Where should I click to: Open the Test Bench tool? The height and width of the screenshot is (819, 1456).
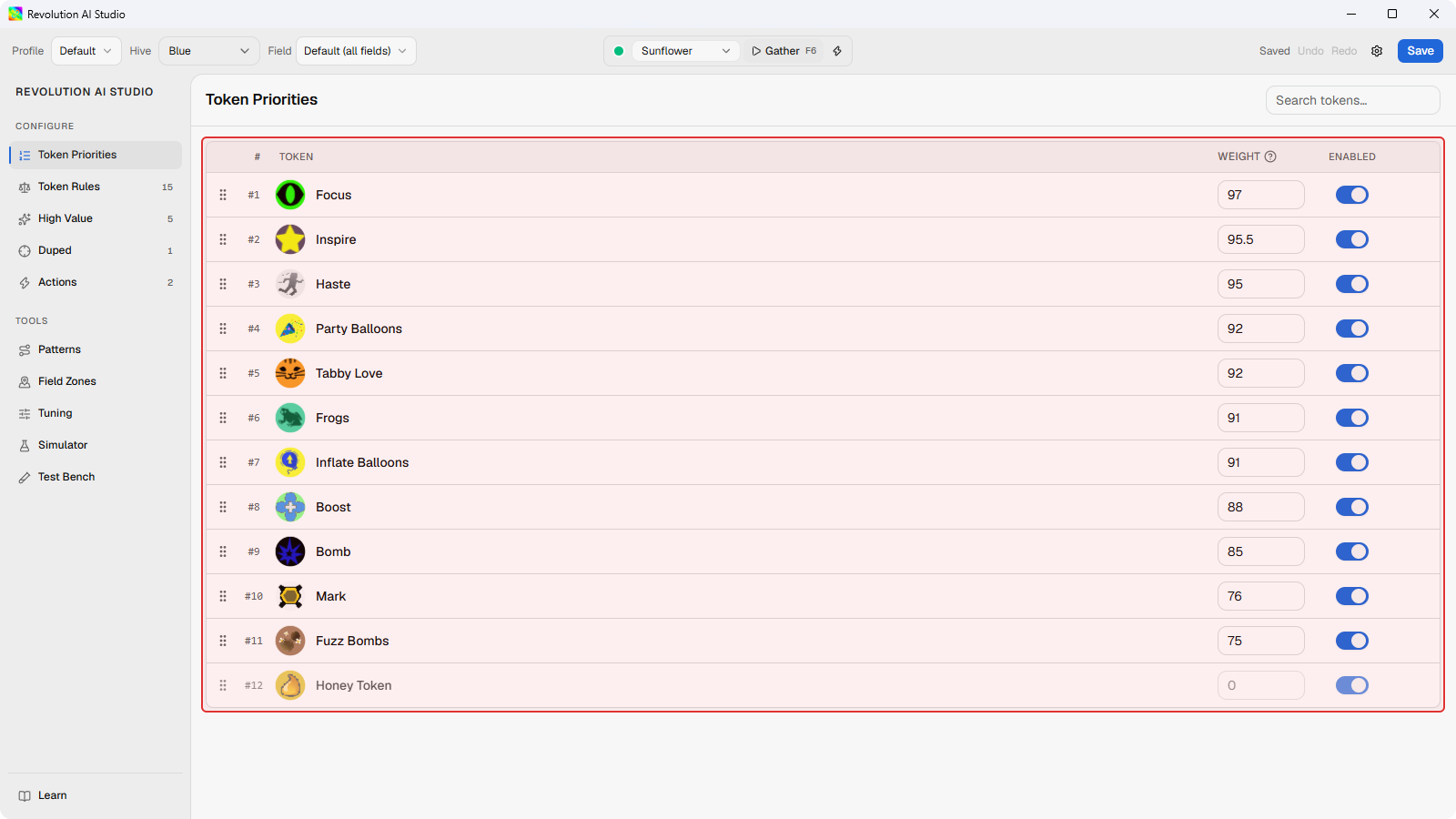point(96,477)
